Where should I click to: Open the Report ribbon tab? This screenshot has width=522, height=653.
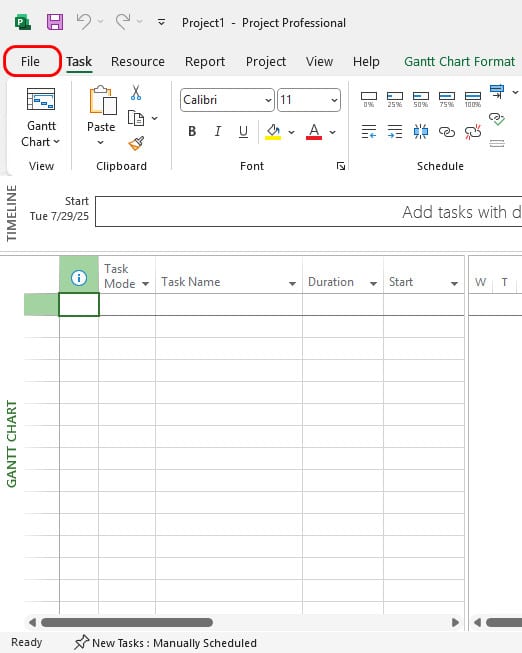point(205,62)
